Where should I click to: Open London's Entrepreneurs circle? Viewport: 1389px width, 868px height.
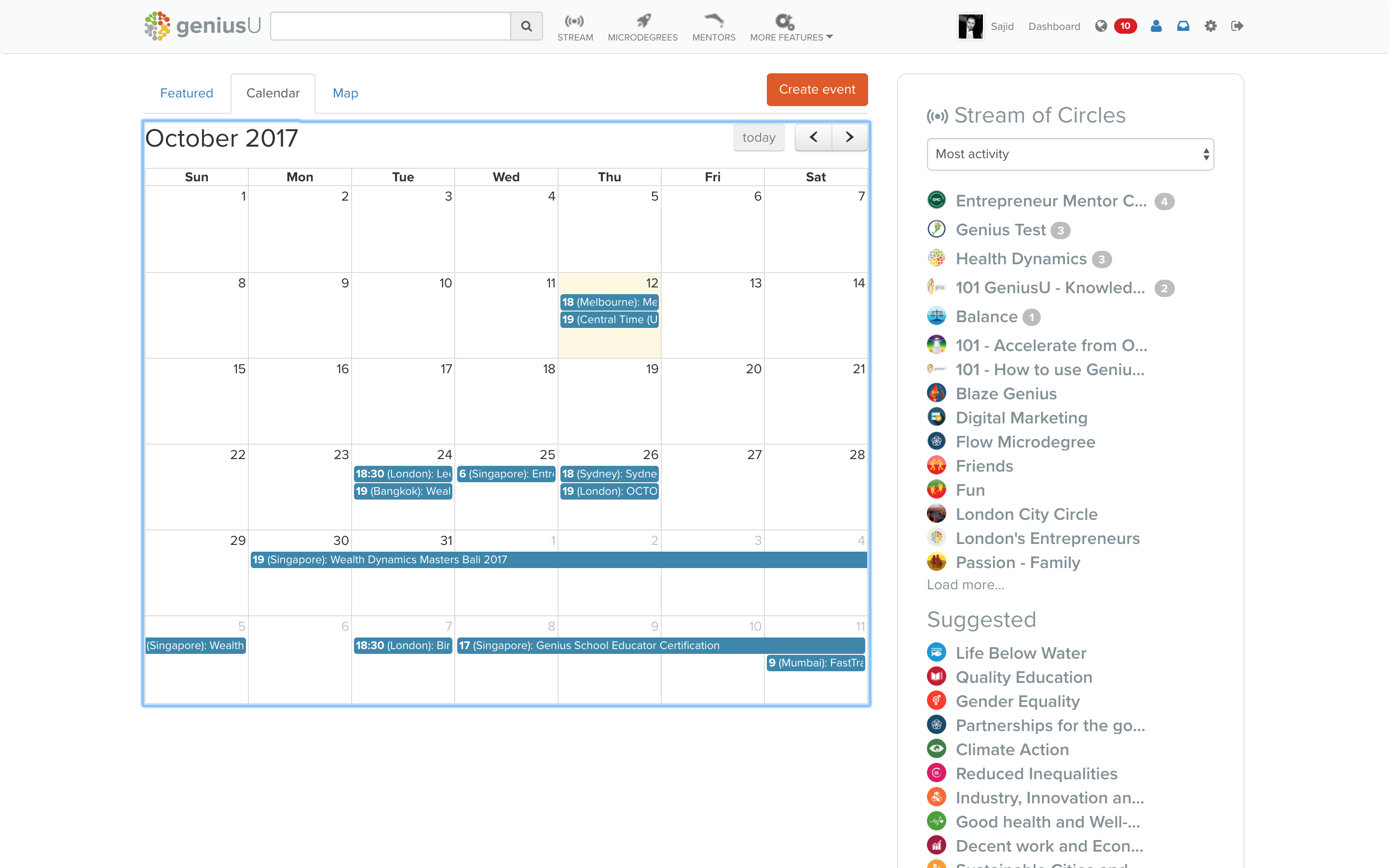pyautogui.click(x=1048, y=539)
